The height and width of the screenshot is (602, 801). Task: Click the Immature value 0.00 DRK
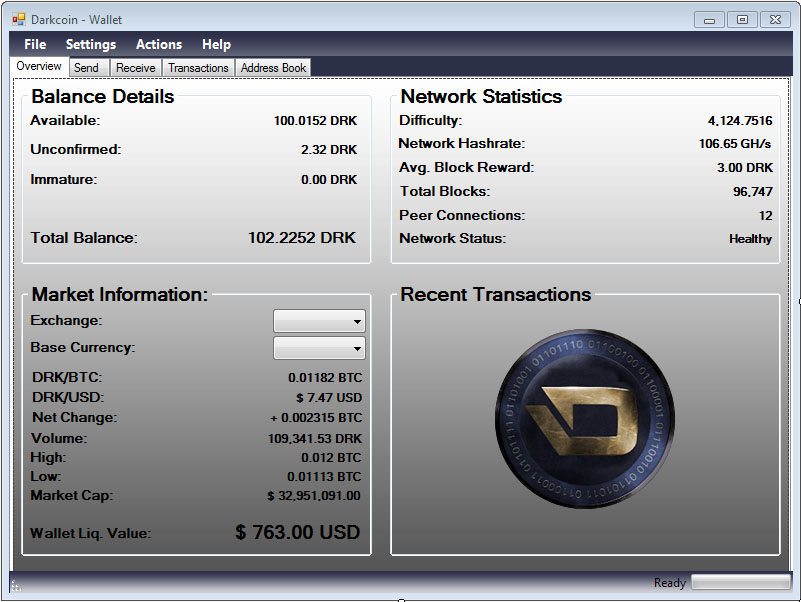click(329, 179)
